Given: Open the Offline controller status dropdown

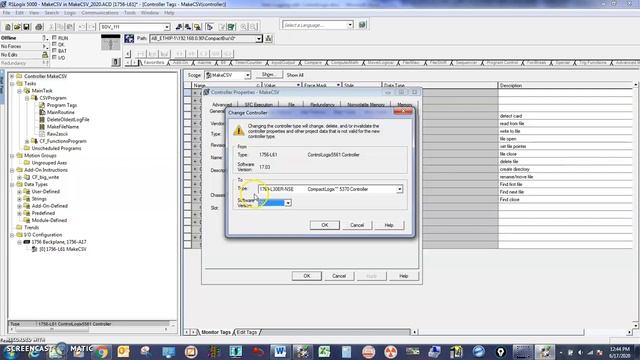Looking at the screenshot, I should coord(45,38).
